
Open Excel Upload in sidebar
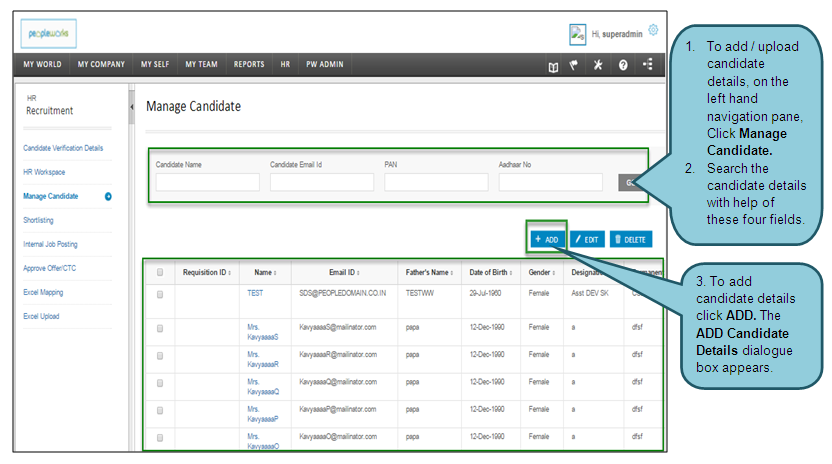41,316
